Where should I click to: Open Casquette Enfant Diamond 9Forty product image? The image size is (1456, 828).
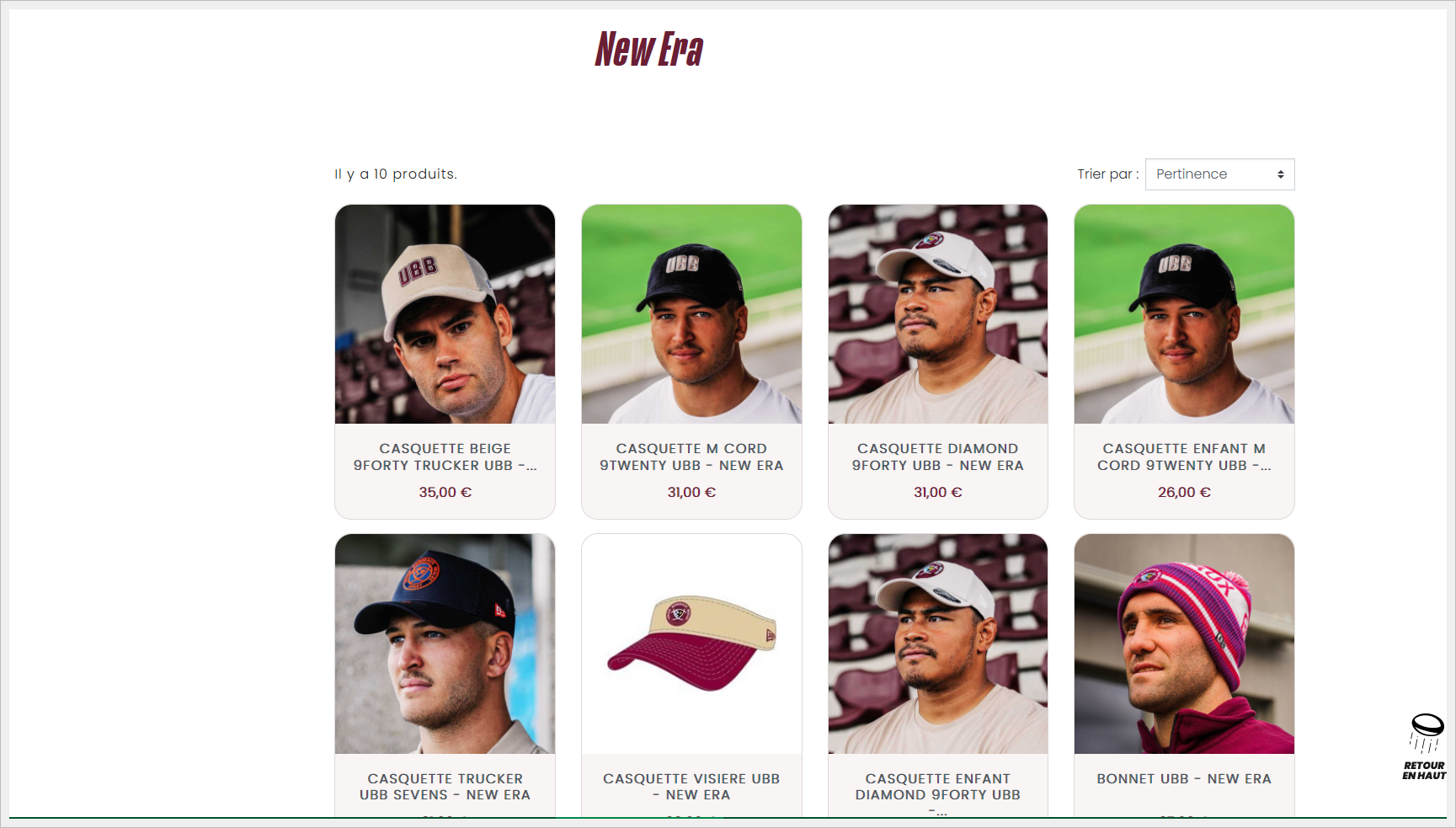(937, 644)
